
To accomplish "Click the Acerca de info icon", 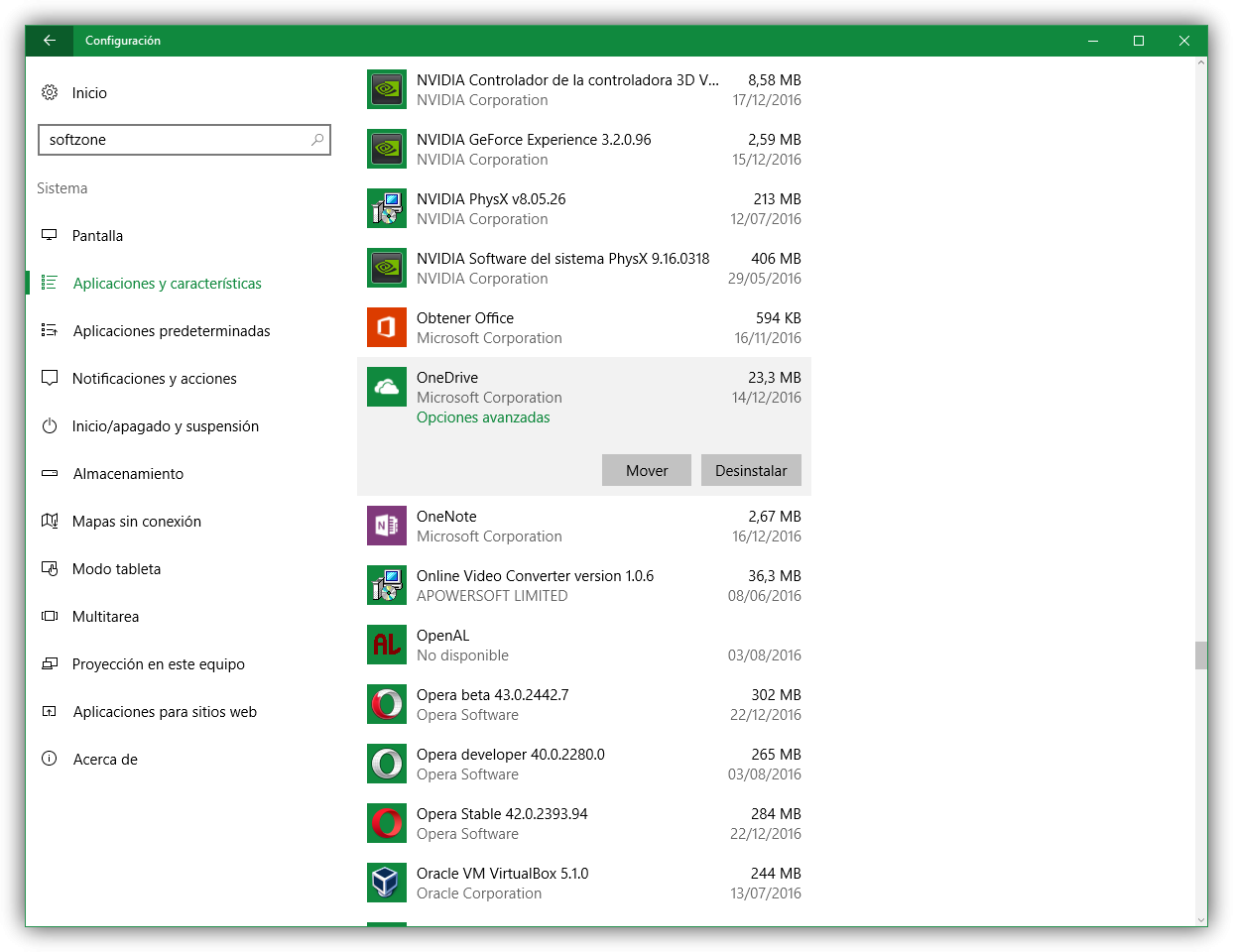I will coord(50,759).
